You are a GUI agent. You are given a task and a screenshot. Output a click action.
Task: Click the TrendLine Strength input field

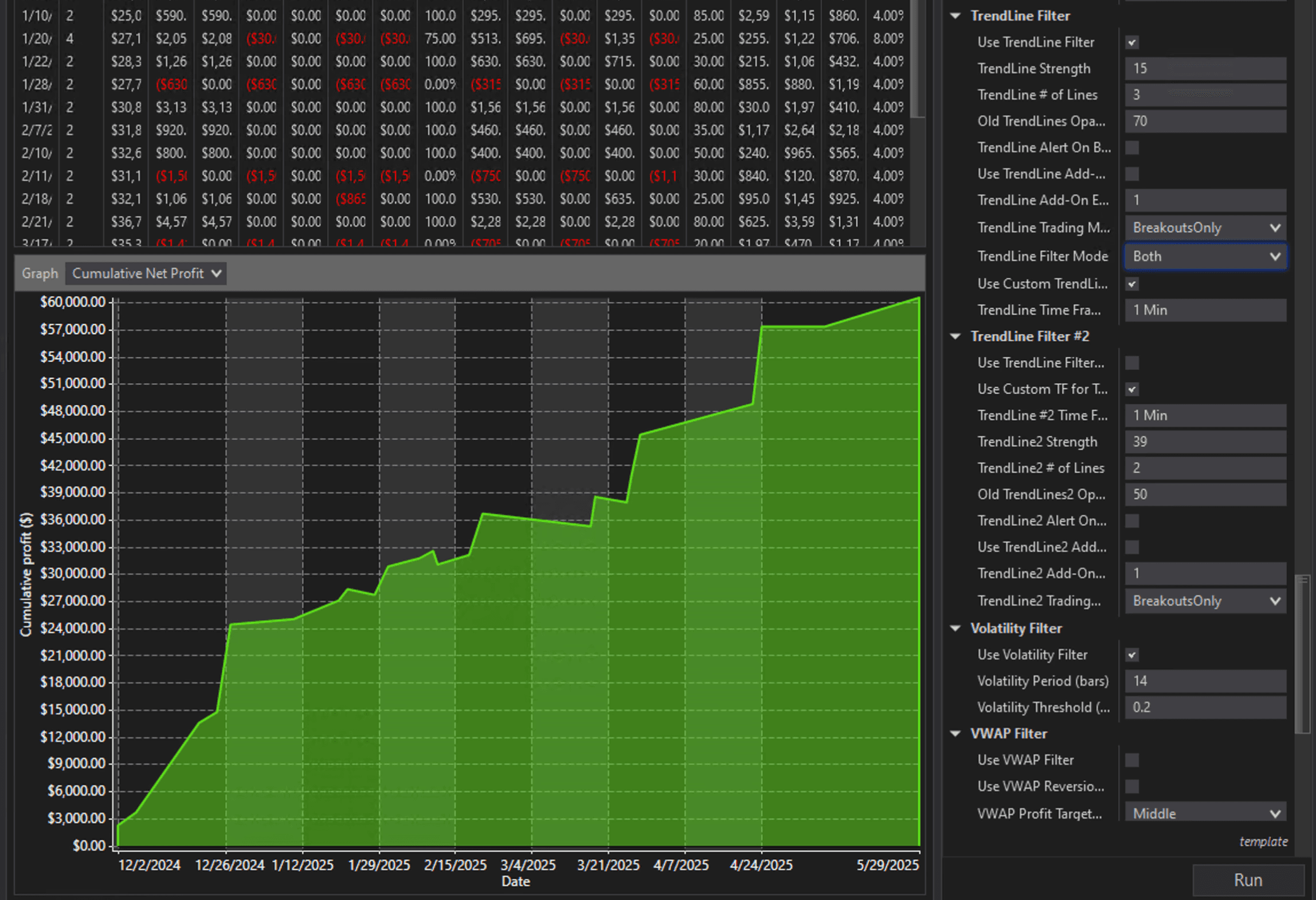[1205, 69]
